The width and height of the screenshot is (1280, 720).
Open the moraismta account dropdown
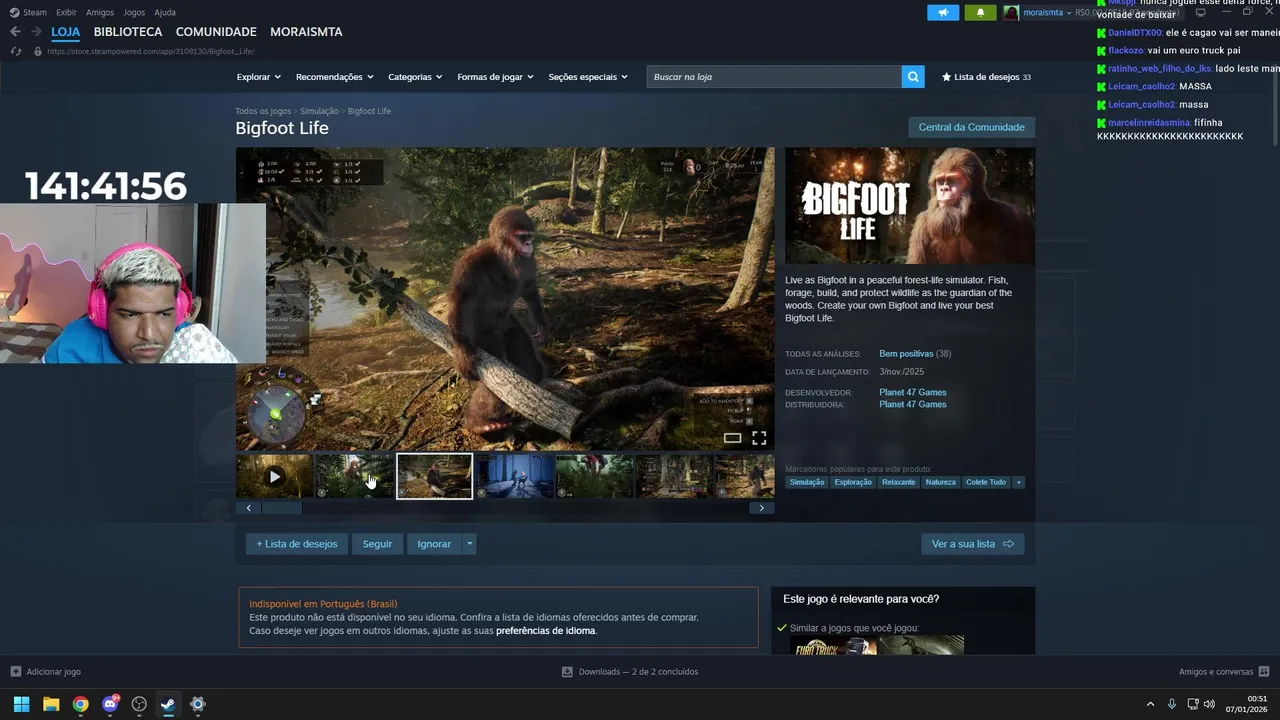[1047, 13]
